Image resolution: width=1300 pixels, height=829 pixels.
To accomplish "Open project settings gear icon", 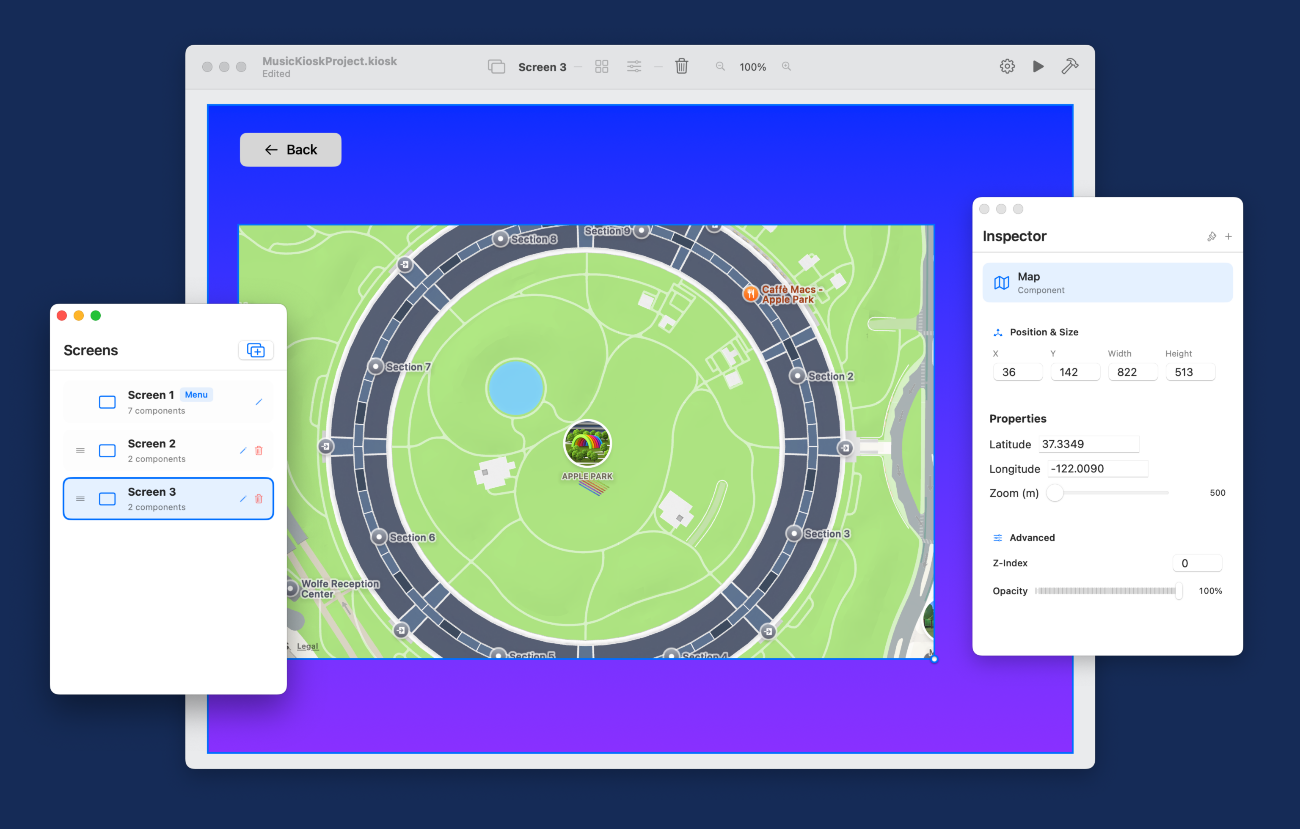I will coord(1007,67).
